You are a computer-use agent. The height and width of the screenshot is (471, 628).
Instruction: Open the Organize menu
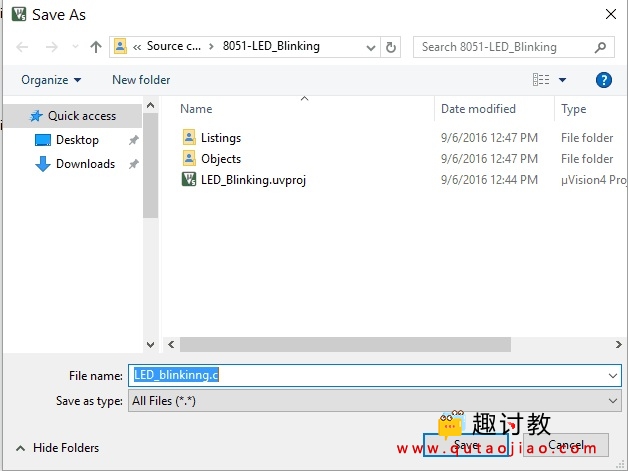[x=51, y=80]
